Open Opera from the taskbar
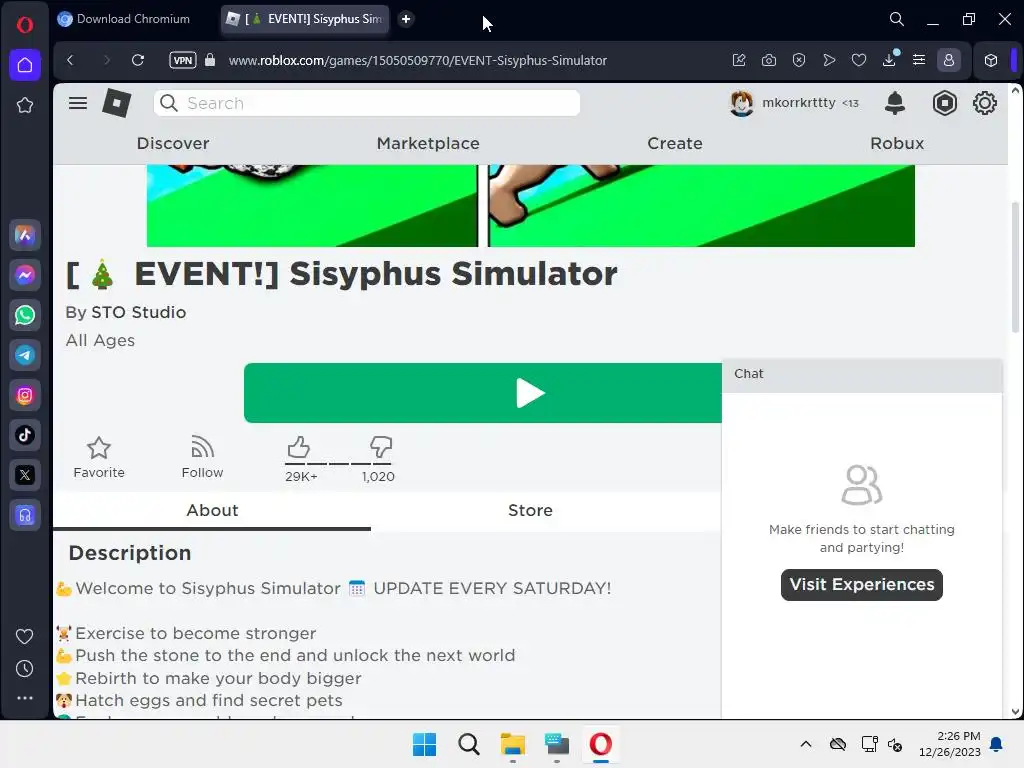 coord(601,744)
